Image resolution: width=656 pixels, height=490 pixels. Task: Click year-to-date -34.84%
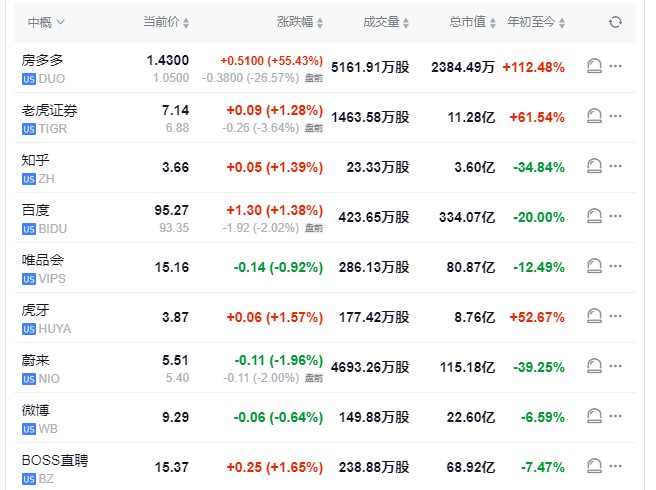coord(539,167)
